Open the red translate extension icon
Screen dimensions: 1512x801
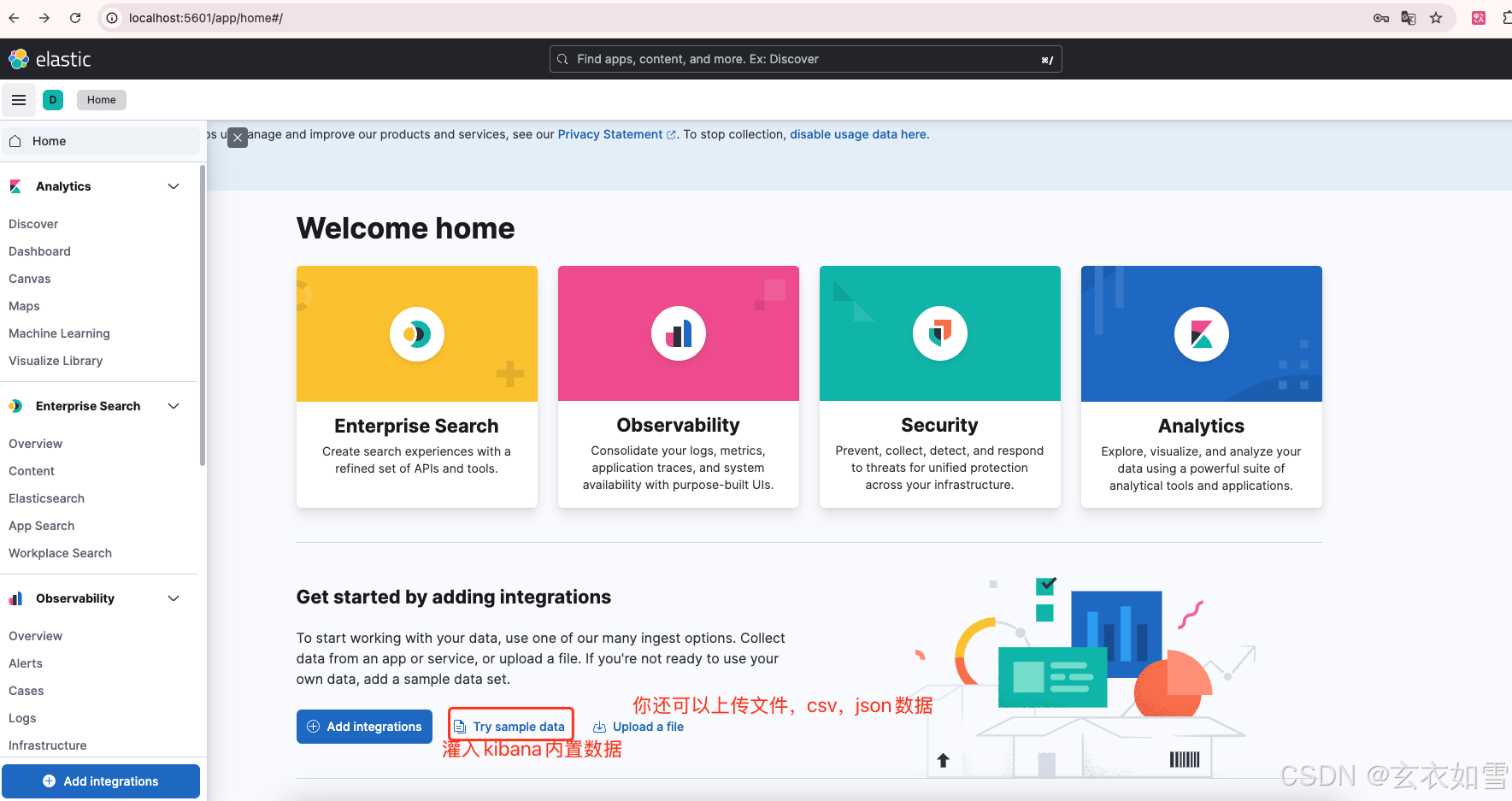[1479, 18]
